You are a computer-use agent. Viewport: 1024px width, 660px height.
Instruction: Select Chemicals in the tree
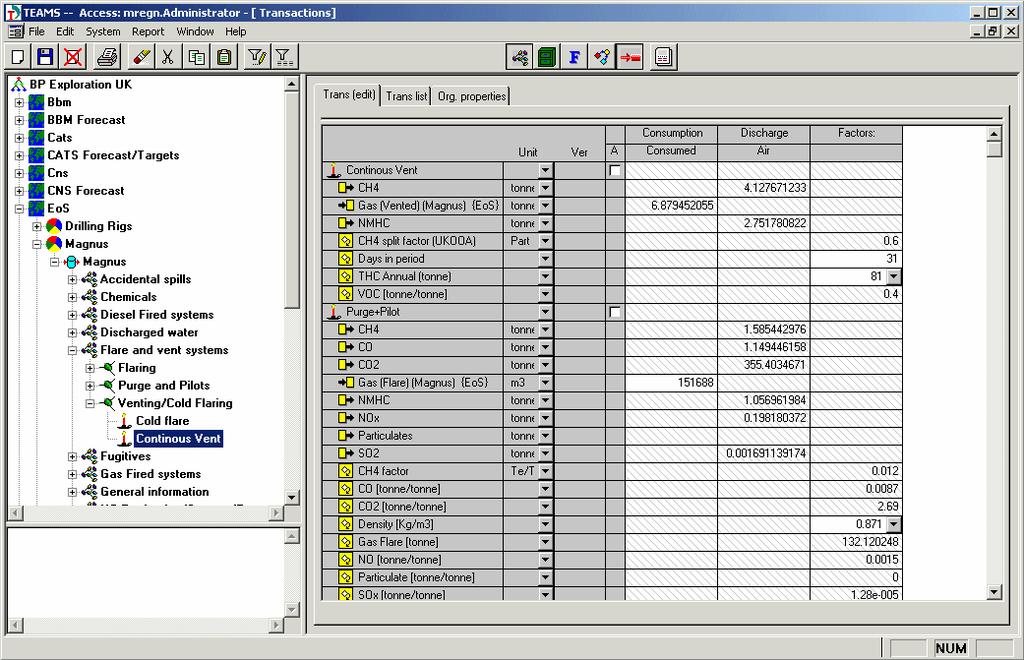point(128,297)
